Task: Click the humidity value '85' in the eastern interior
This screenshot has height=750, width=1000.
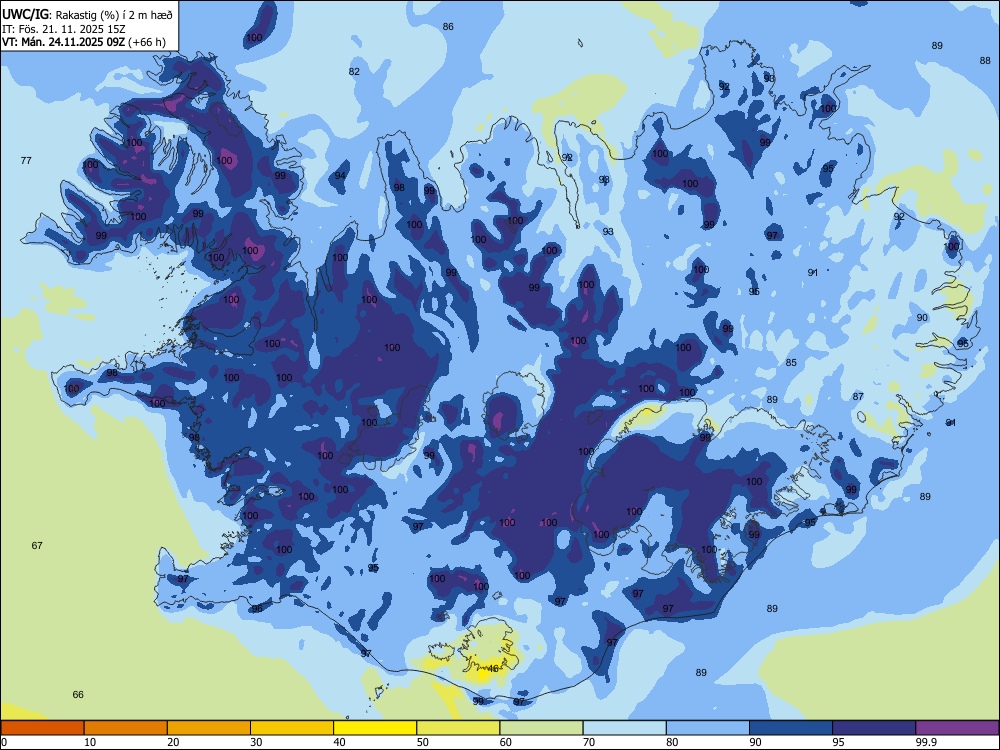Action: coord(791,363)
